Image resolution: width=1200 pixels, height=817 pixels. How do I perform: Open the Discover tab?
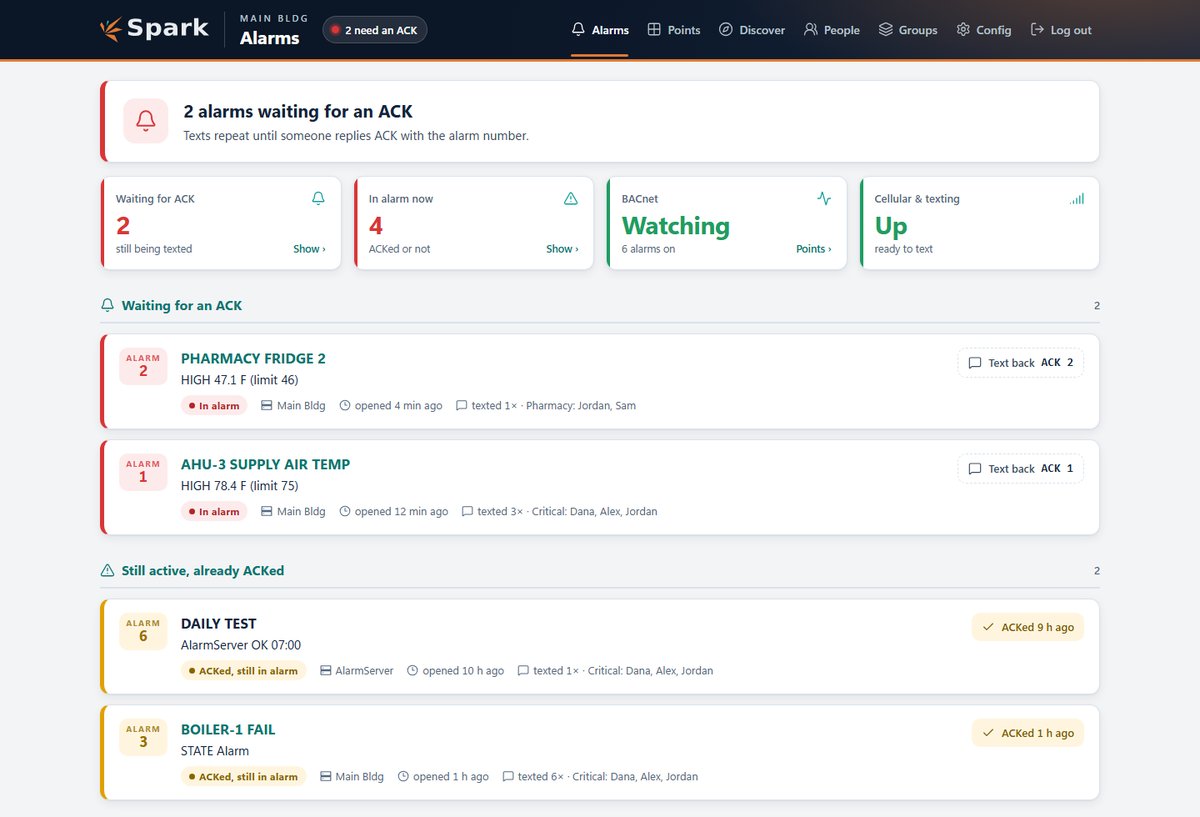(x=752, y=30)
